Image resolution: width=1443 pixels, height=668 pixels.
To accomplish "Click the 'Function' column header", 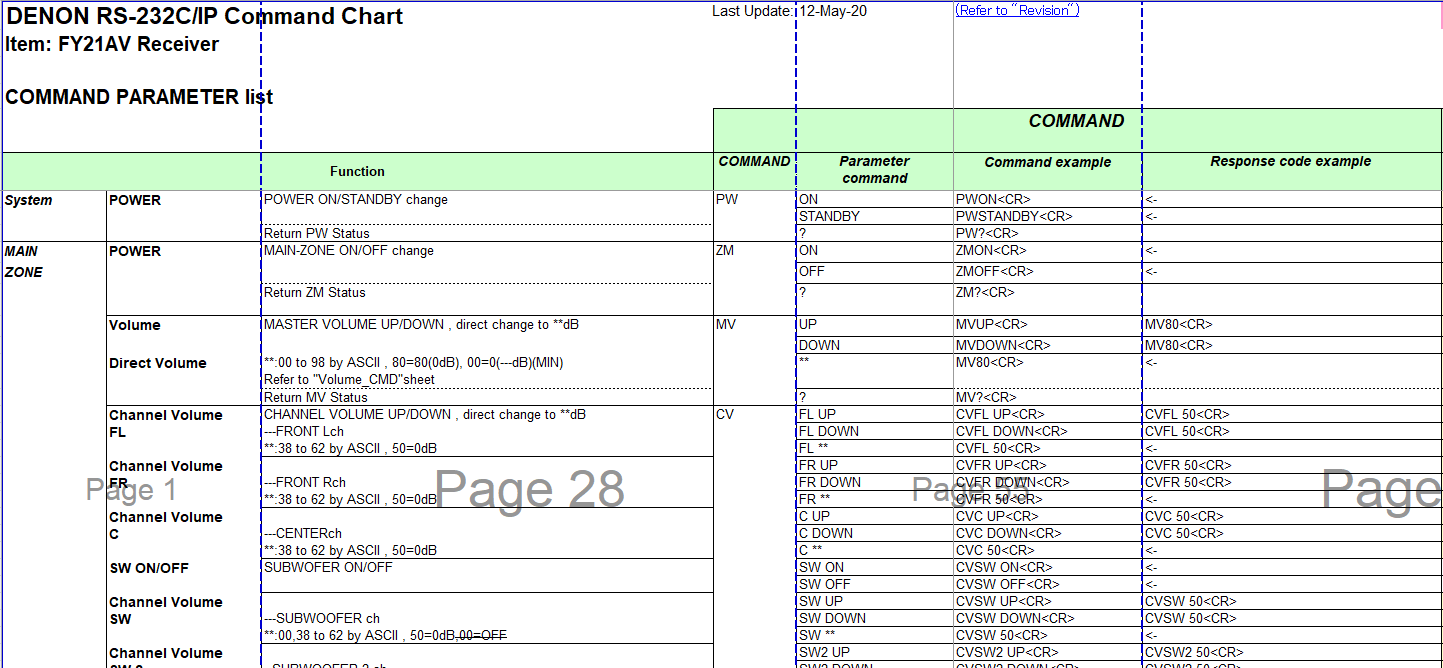I will click(x=357, y=171).
